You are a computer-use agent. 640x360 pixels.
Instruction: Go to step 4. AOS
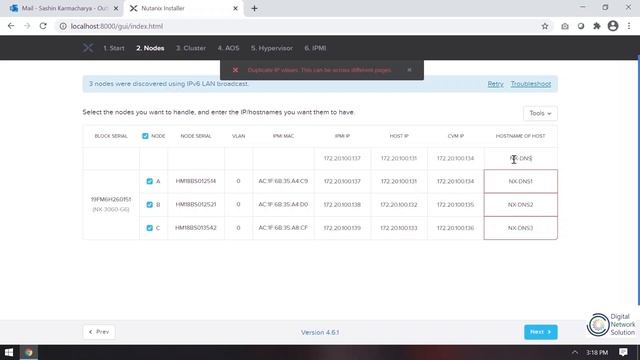point(228,48)
